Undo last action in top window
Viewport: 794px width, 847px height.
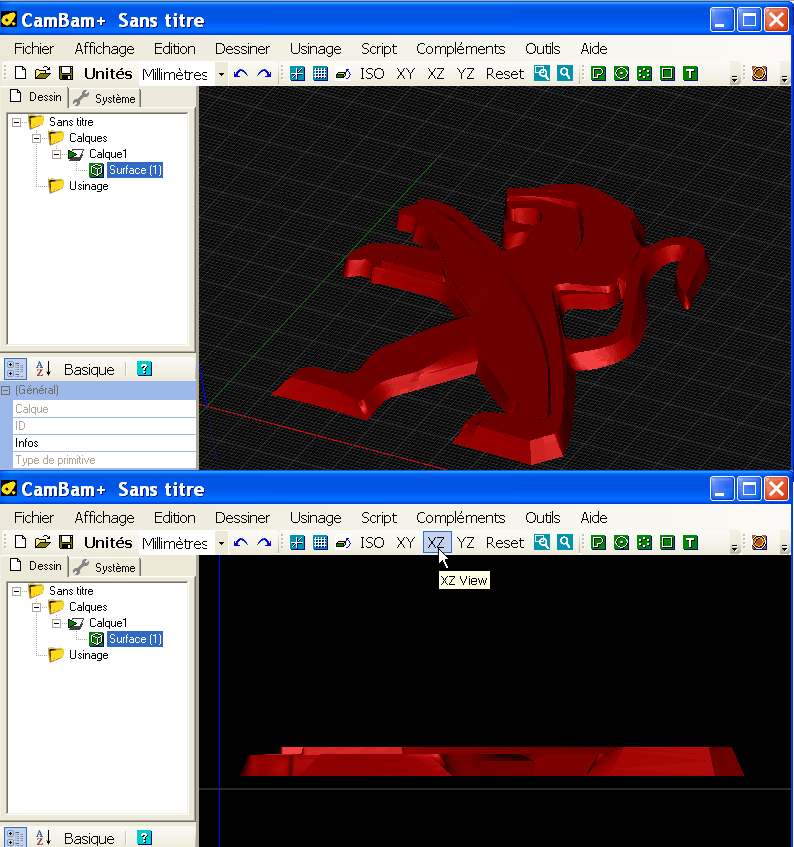coord(241,73)
